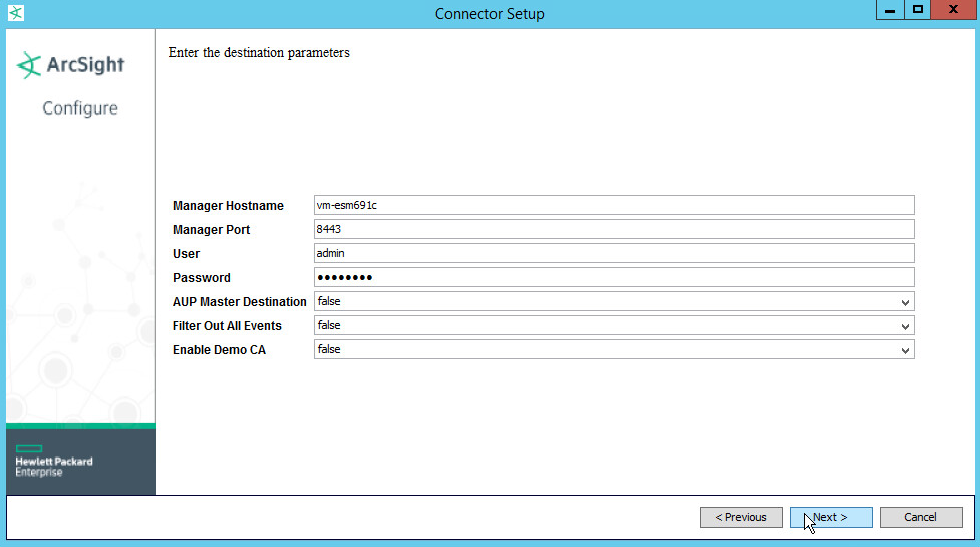
Task: Minimize the Connector Setup window
Action: [890, 9]
